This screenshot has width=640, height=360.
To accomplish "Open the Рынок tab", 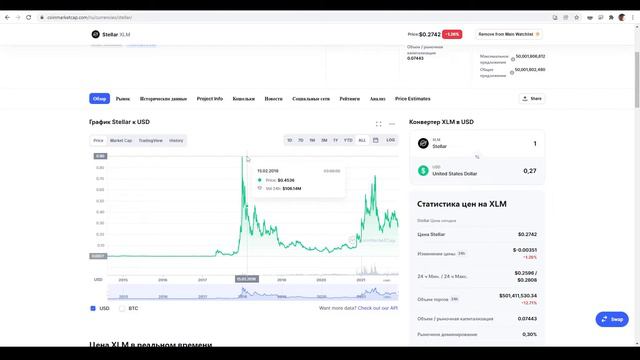I will pos(123,99).
